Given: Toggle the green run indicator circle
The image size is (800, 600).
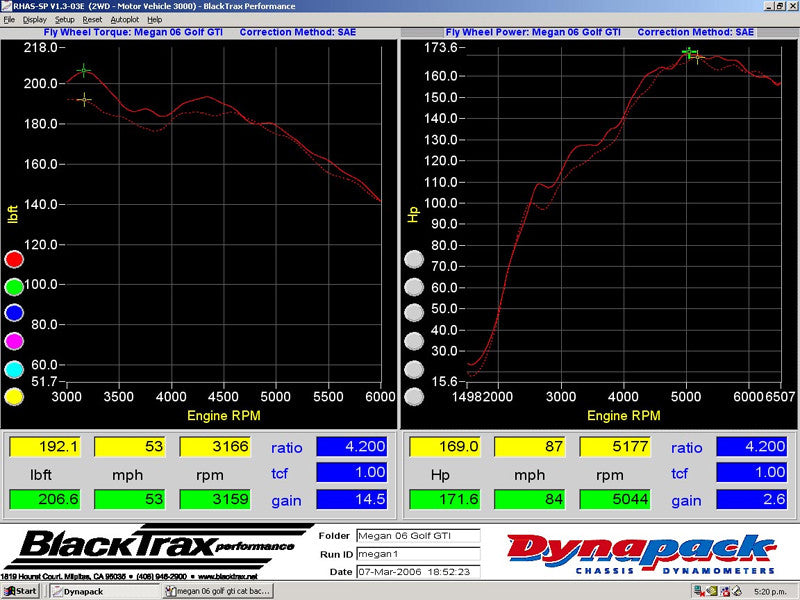Looking at the screenshot, I should tap(14, 287).
